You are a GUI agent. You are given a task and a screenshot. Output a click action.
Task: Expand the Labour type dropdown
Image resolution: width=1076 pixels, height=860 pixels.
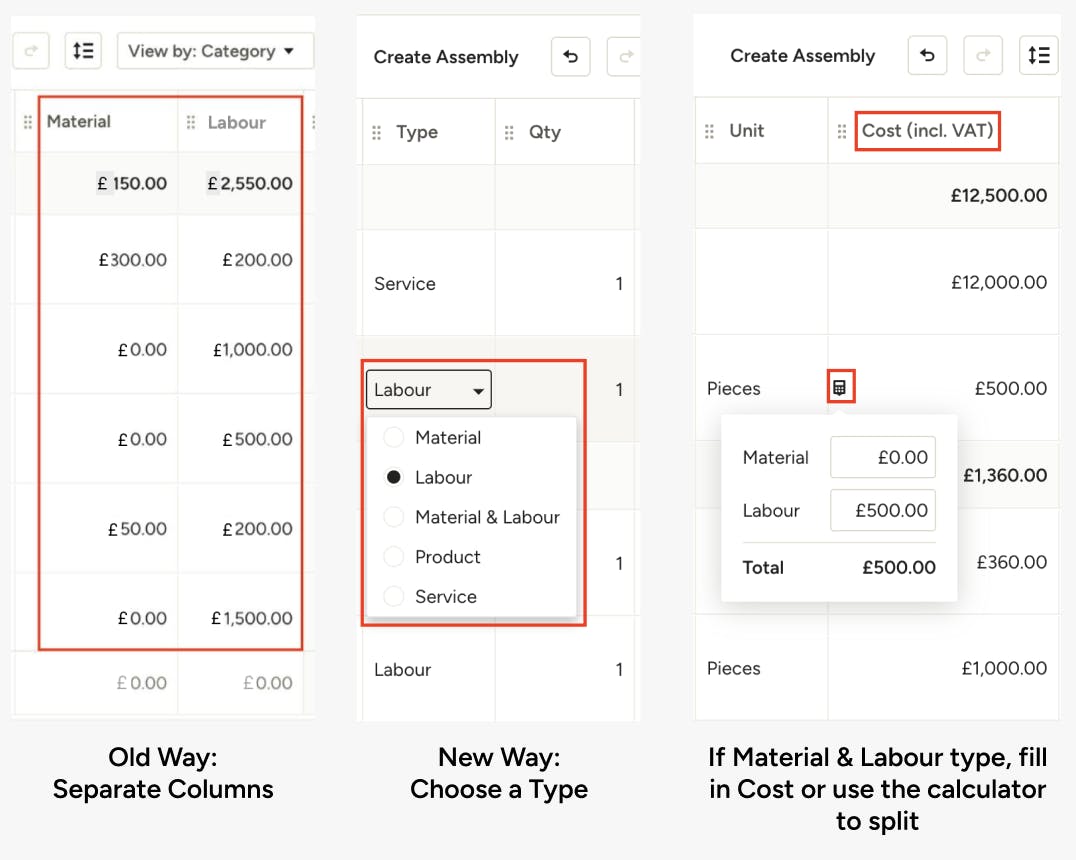[x=429, y=390]
